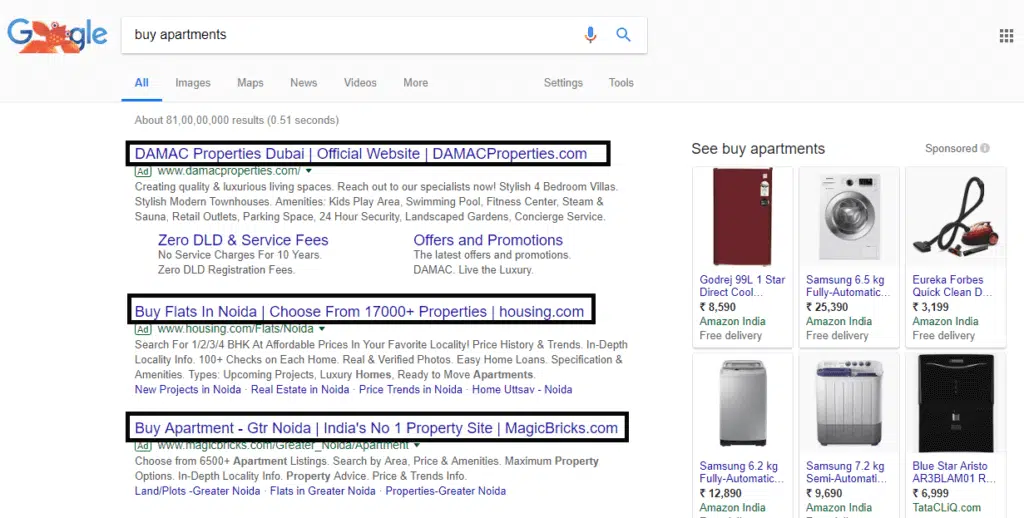Click the Google logo
Screen dimensions: 1024x518
(x=57, y=35)
